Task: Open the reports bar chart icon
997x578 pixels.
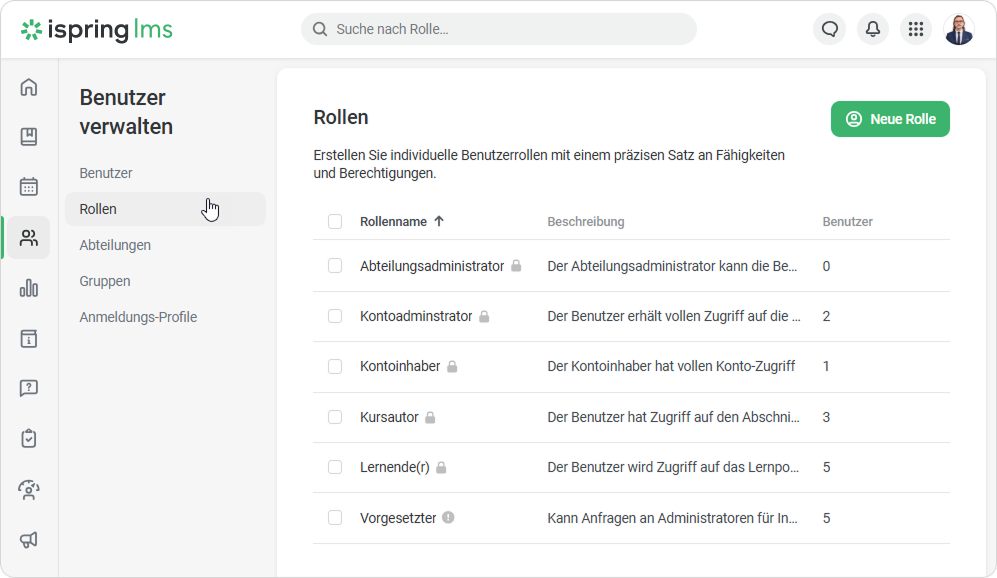Action: tap(29, 288)
